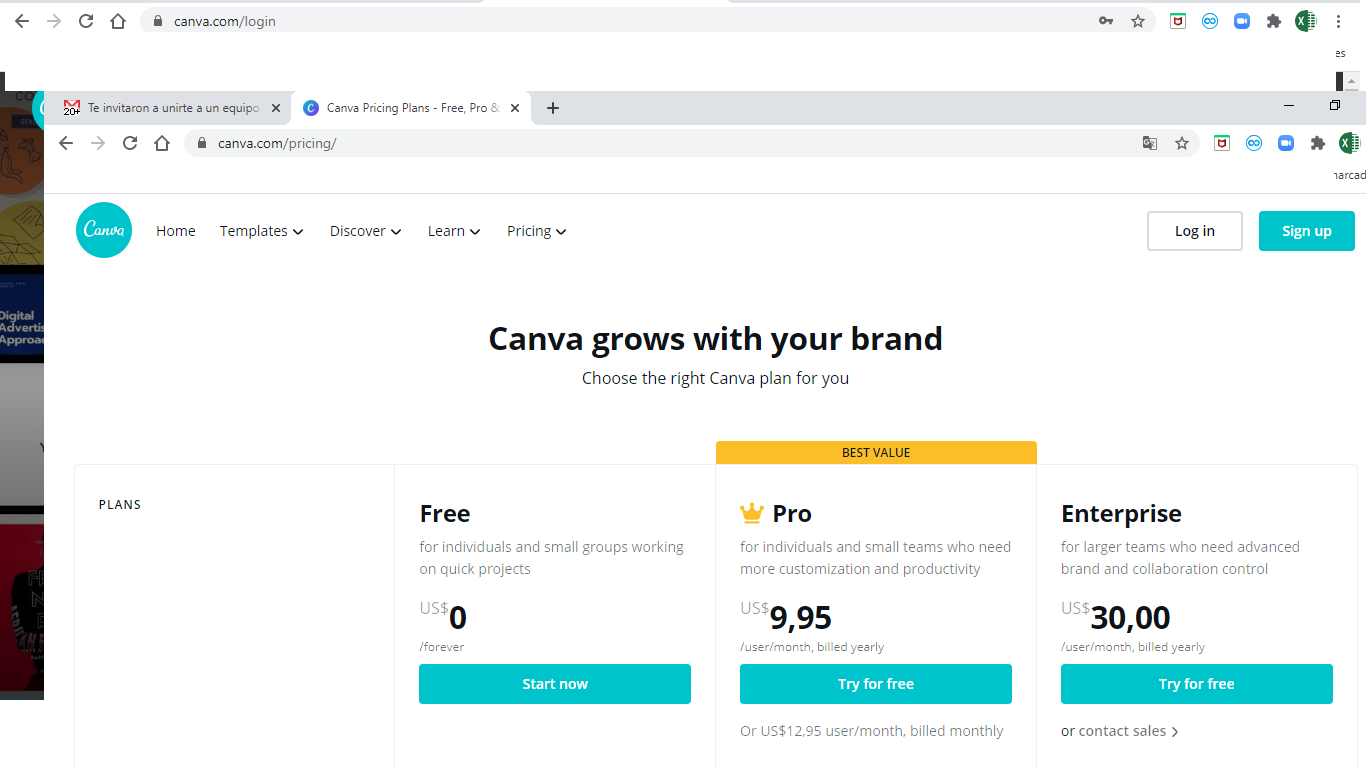This screenshot has height=768, width=1366.
Task: Click the McAfee extension icon in the pricing window
Action: pos(1222,143)
